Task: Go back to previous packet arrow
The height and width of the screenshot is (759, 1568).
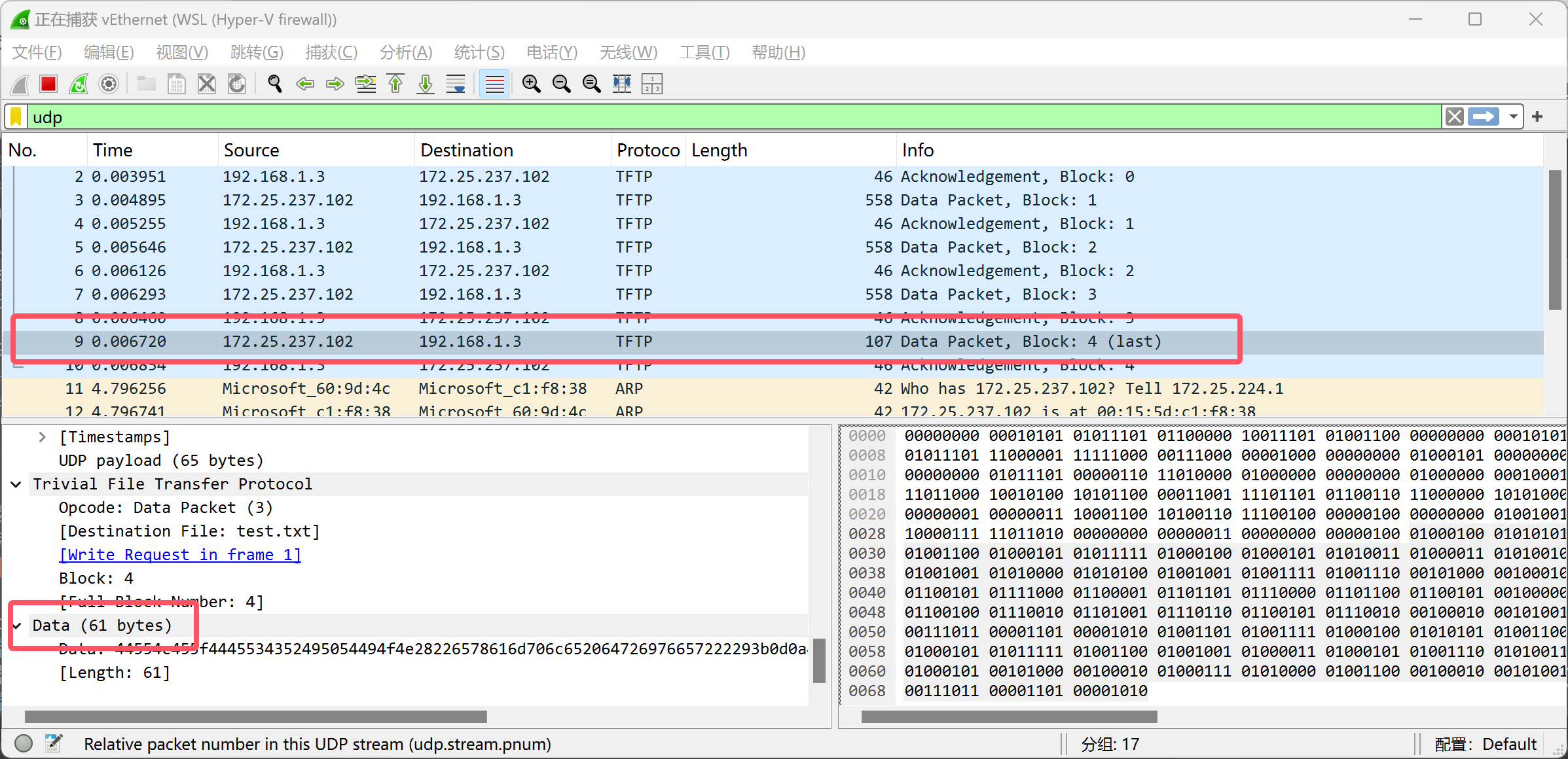Action: [x=304, y=84]
